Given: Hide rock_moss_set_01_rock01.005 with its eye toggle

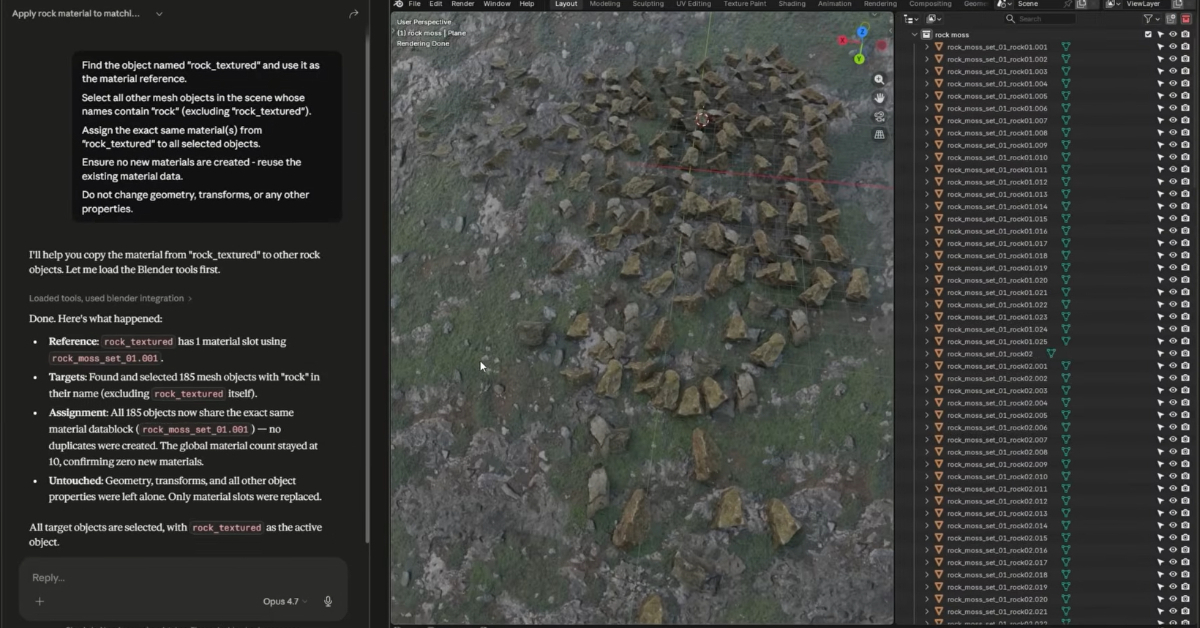Looking at the screenshot, I should (1172, 96).
